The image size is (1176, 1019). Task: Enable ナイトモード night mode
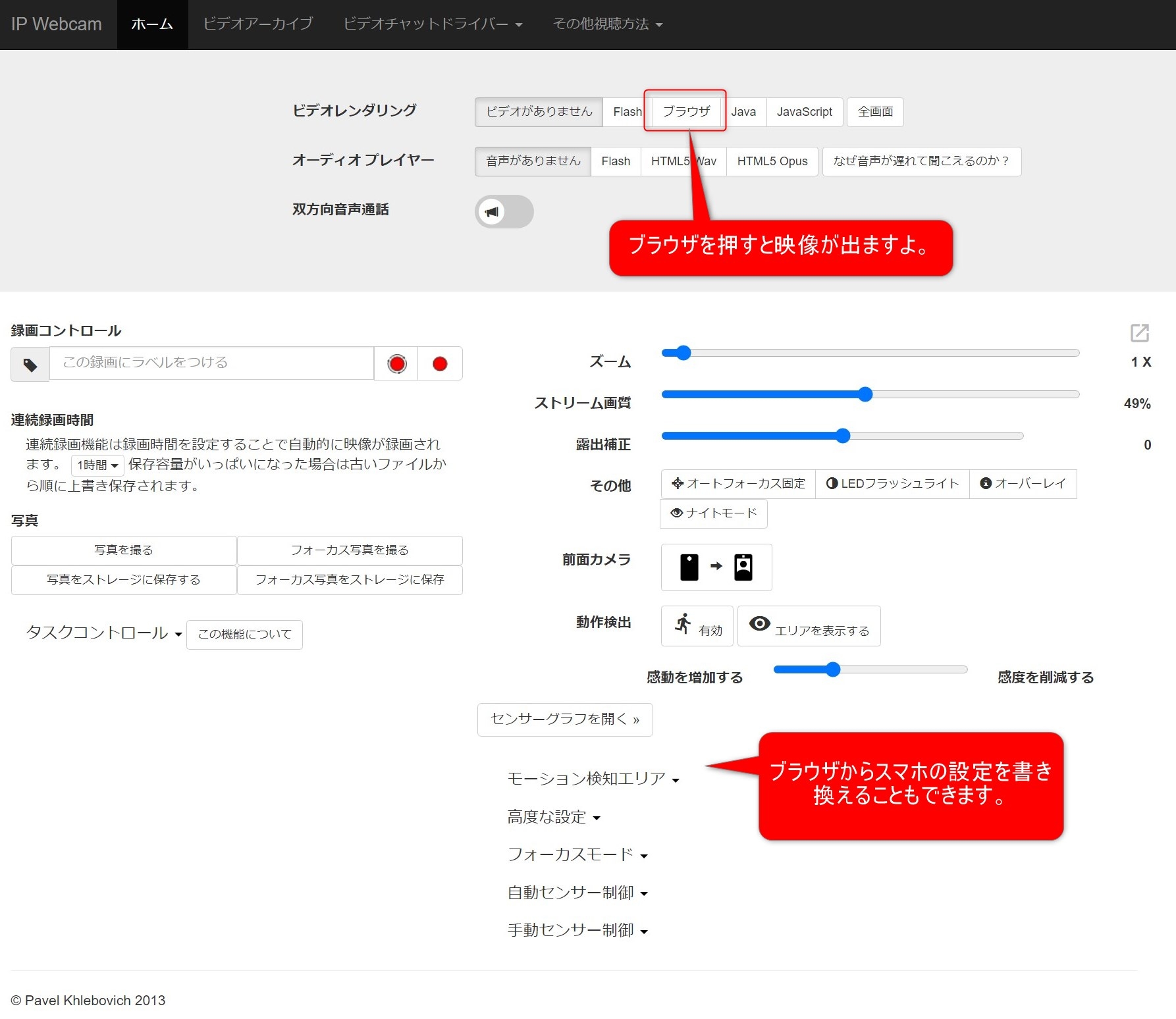click(714, 513)
